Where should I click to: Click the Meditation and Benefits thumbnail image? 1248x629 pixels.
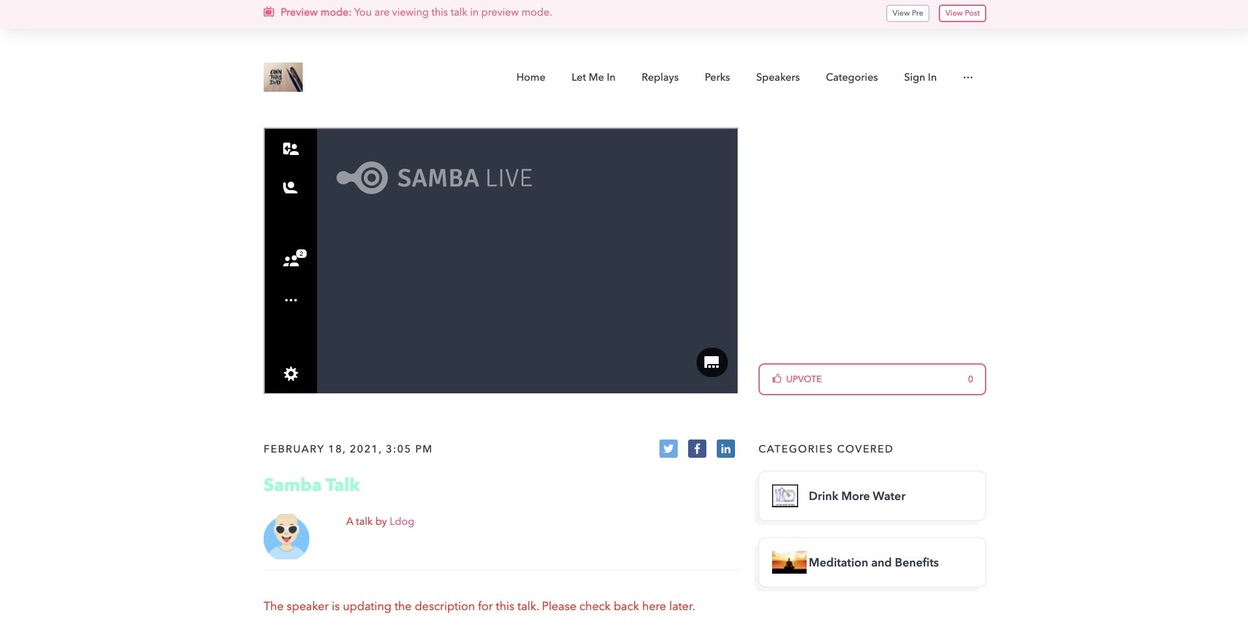pos(789,562)
